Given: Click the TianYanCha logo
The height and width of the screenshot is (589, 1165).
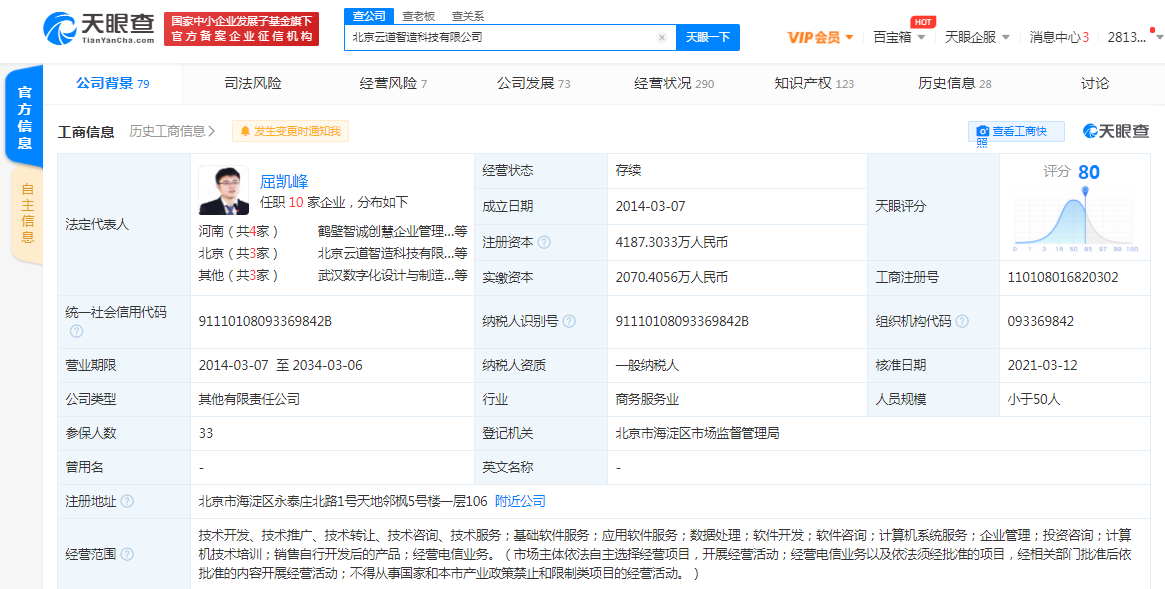Looking at the screenshot, I should pyautogui.click(x=99, y=28).
